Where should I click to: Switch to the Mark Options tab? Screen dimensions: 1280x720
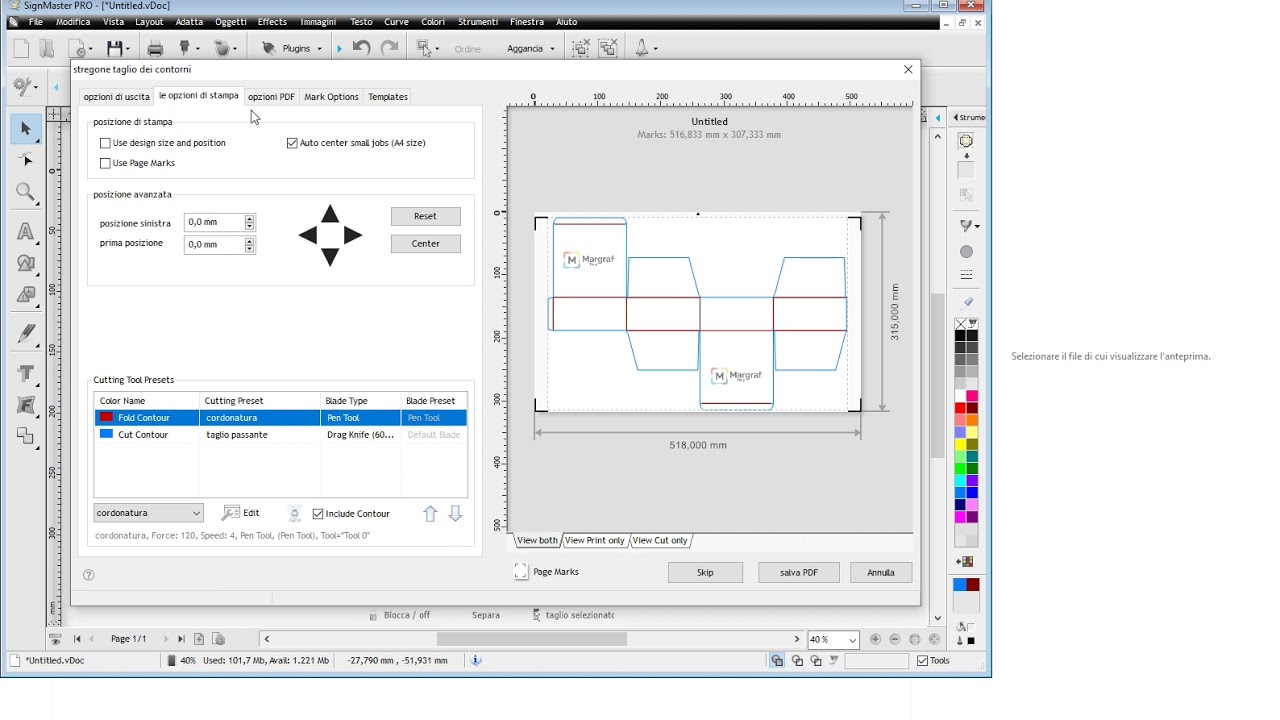(x=331, y=97)
